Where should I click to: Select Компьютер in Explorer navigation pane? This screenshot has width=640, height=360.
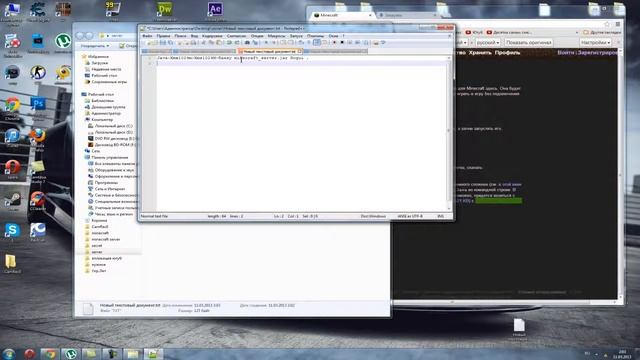[102, 119]
